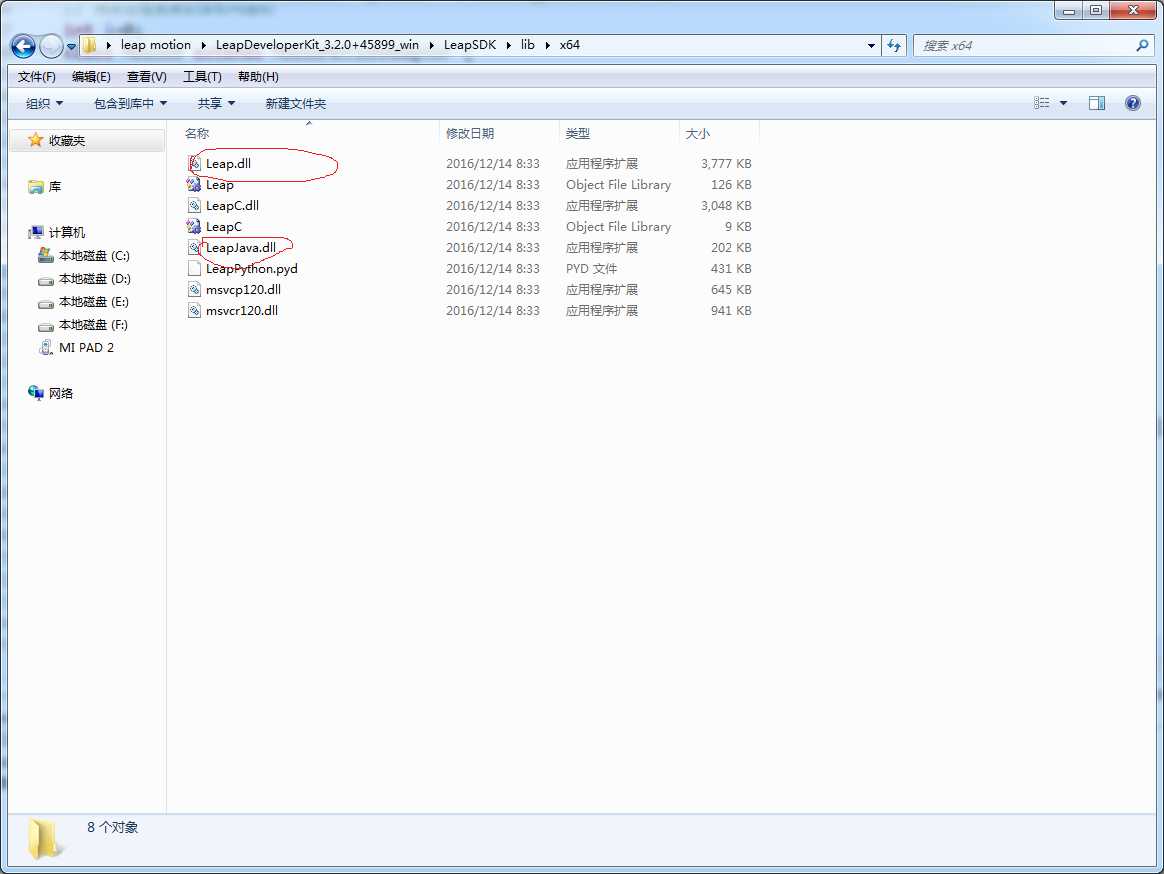Expand breadcrumb arrow after LeapSDK
The image size is (1164, 874).
[509, 45]
